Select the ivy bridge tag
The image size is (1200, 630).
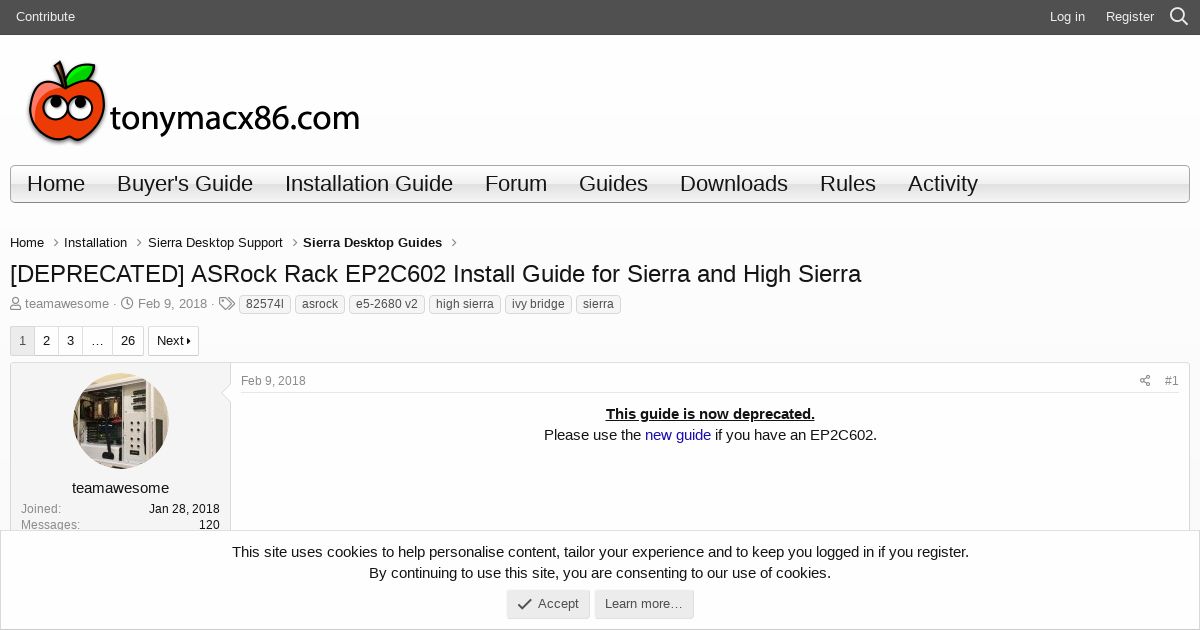(x=538, y=304)
